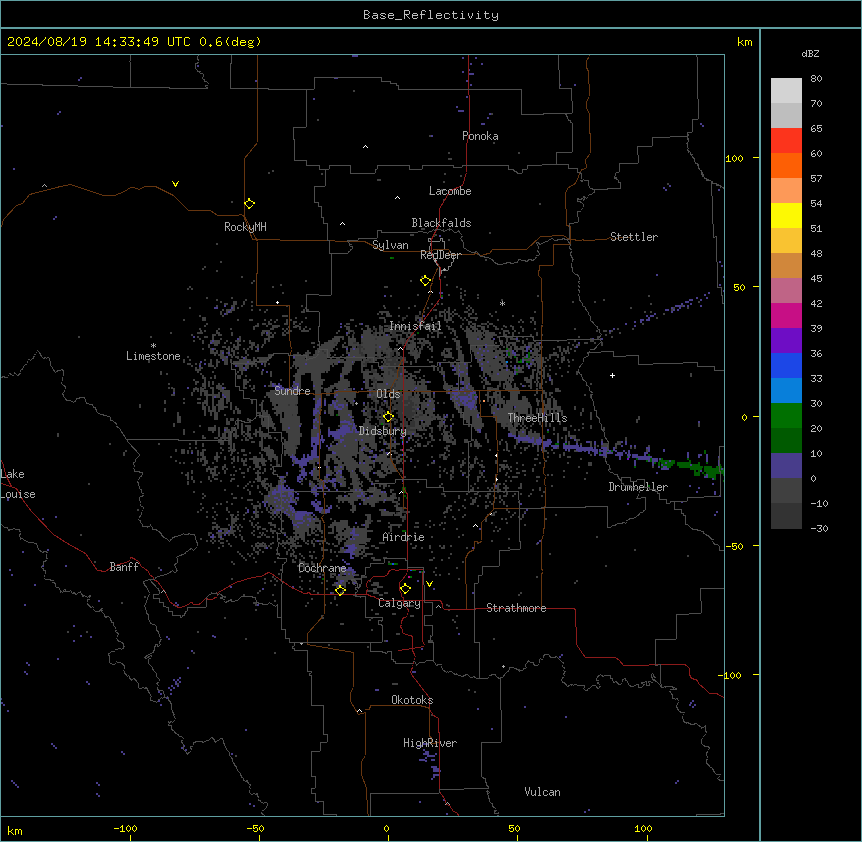Click the yellow V marker east of Calgary
This screenshot has width=862, height=842.
click(429, 584)
